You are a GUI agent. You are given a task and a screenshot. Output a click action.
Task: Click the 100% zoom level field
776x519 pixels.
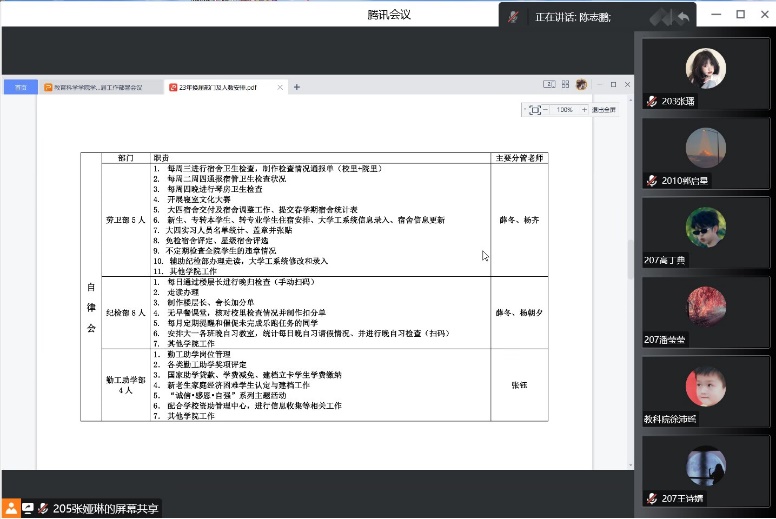point(565,109)
